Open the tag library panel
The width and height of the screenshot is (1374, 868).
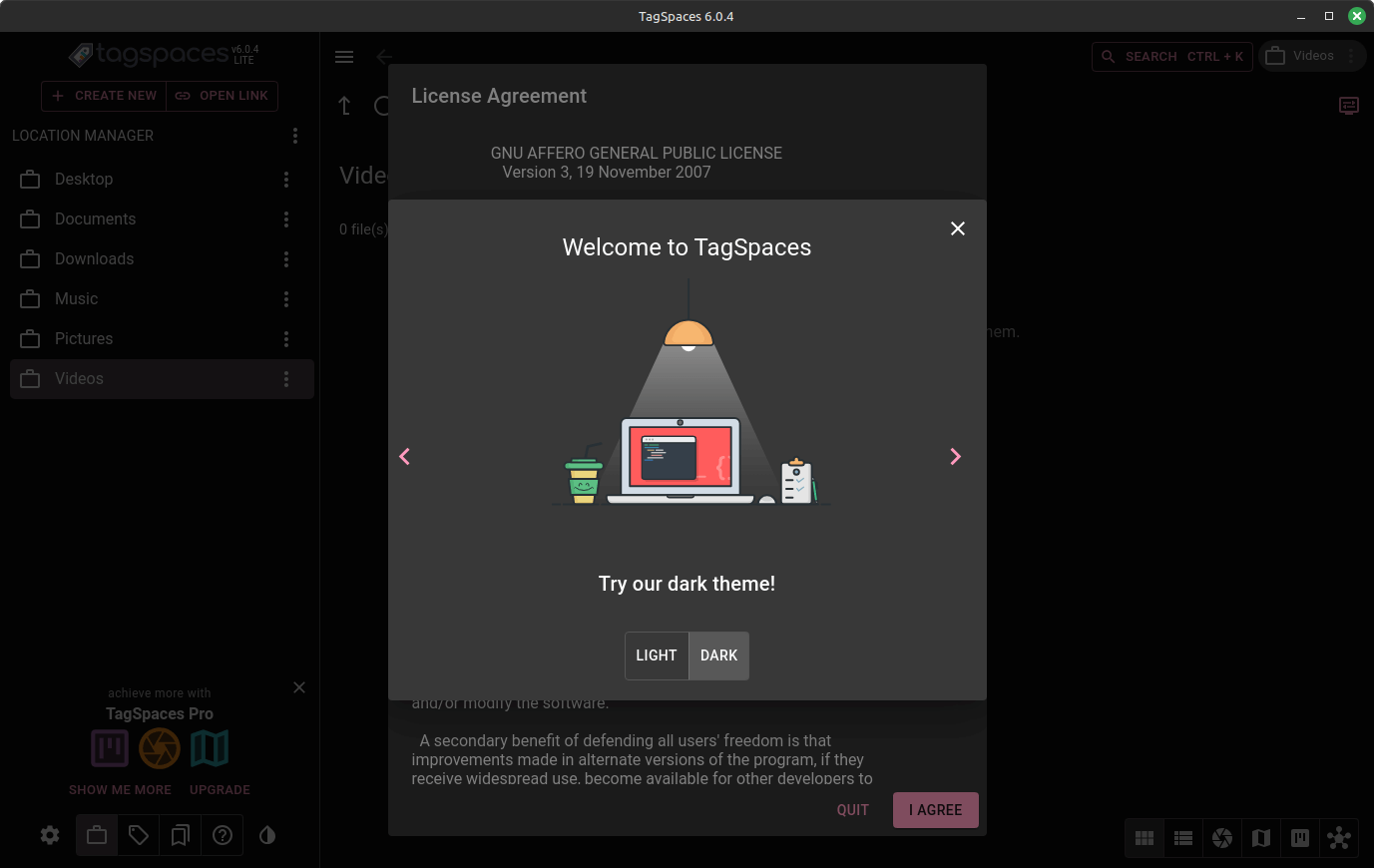pyautogui.click(x=139, y=835)
